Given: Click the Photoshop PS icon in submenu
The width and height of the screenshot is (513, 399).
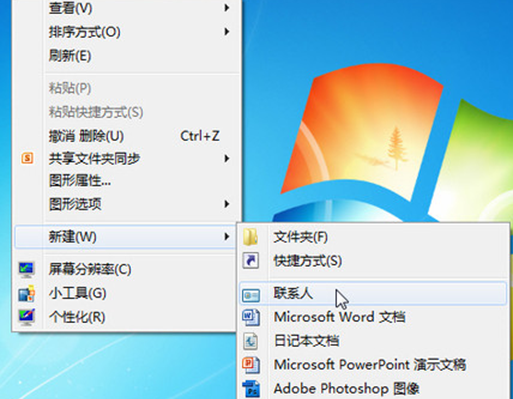Looking at the screenshot, I should 251,389.
